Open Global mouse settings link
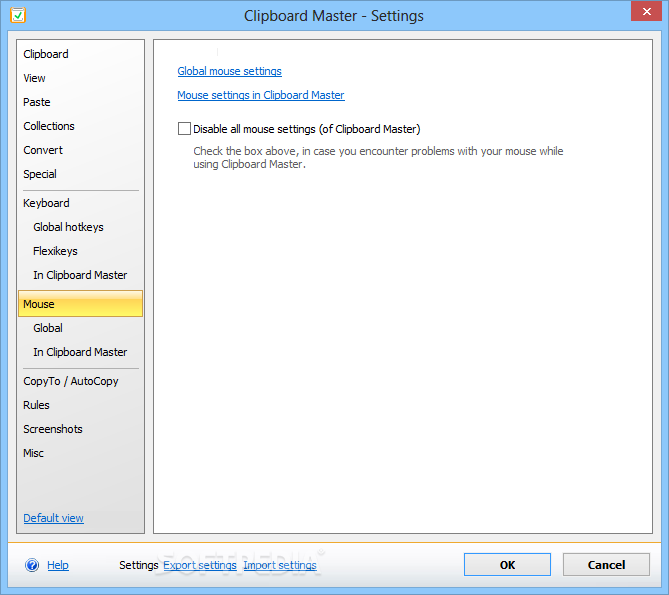 (230, 71)
